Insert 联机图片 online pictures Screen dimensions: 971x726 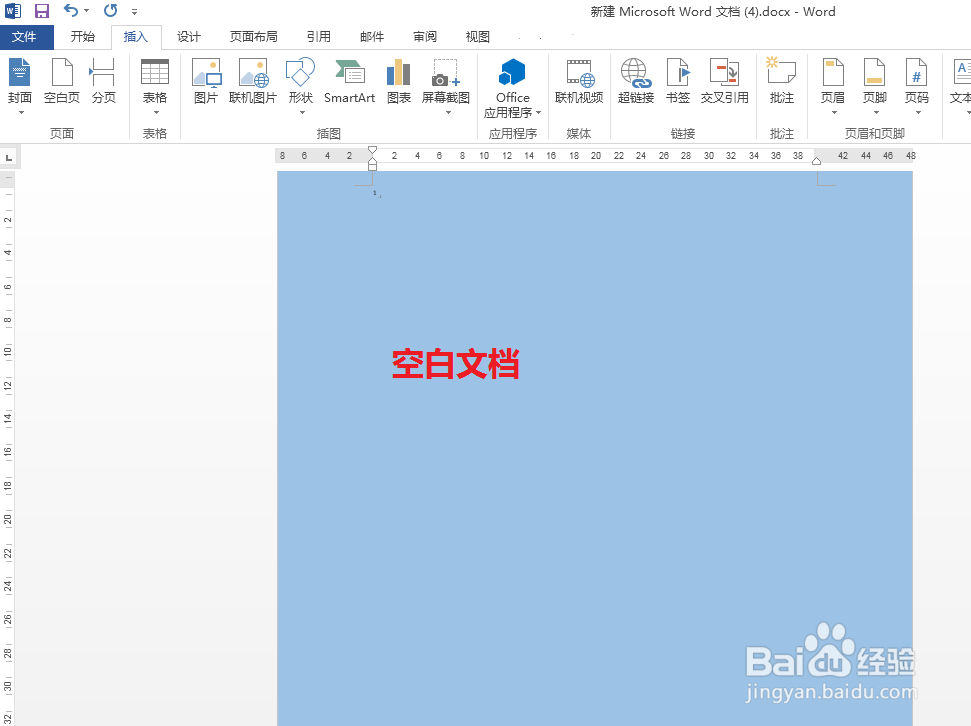253,81
